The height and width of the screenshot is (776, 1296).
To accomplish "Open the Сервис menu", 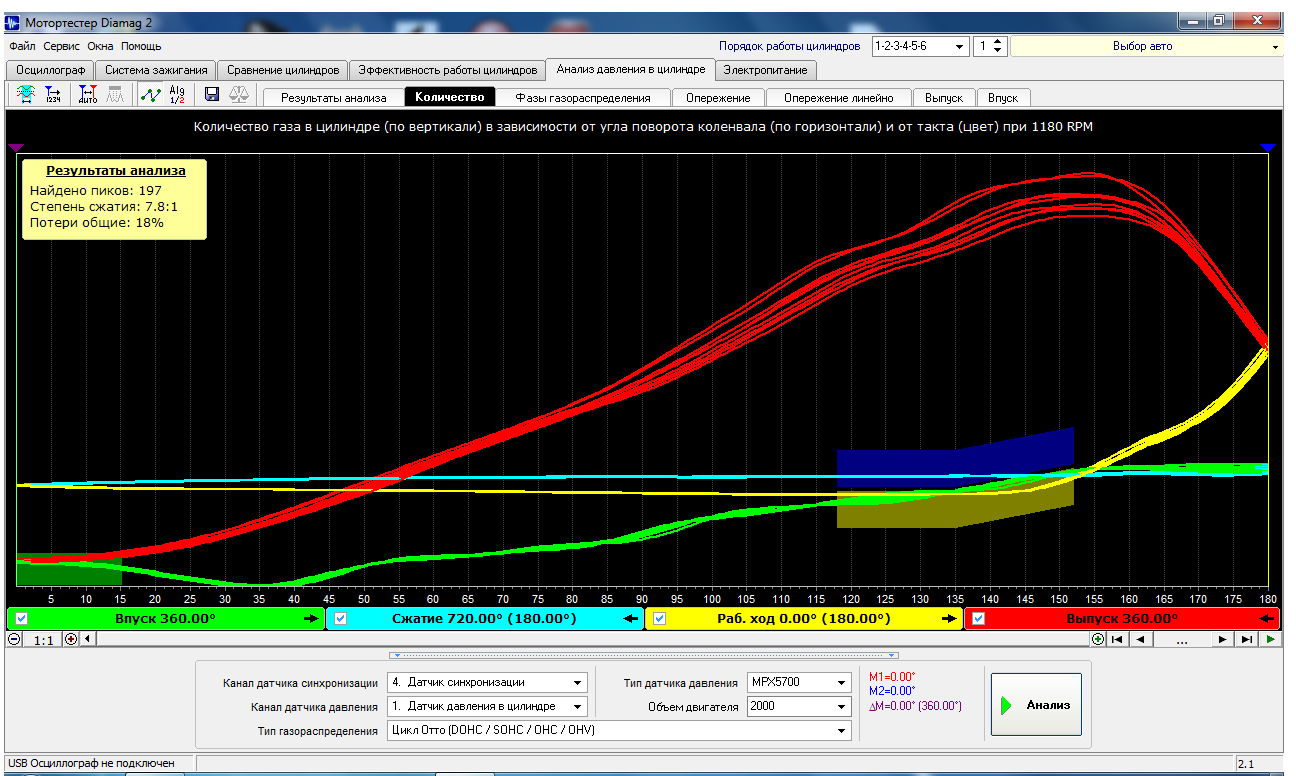I will (63, 46).
